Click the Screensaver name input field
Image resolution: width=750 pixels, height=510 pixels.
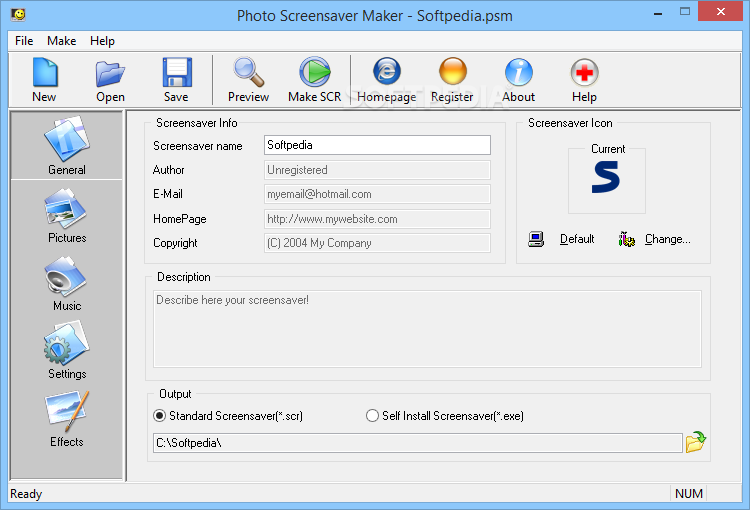pos(377,145)
